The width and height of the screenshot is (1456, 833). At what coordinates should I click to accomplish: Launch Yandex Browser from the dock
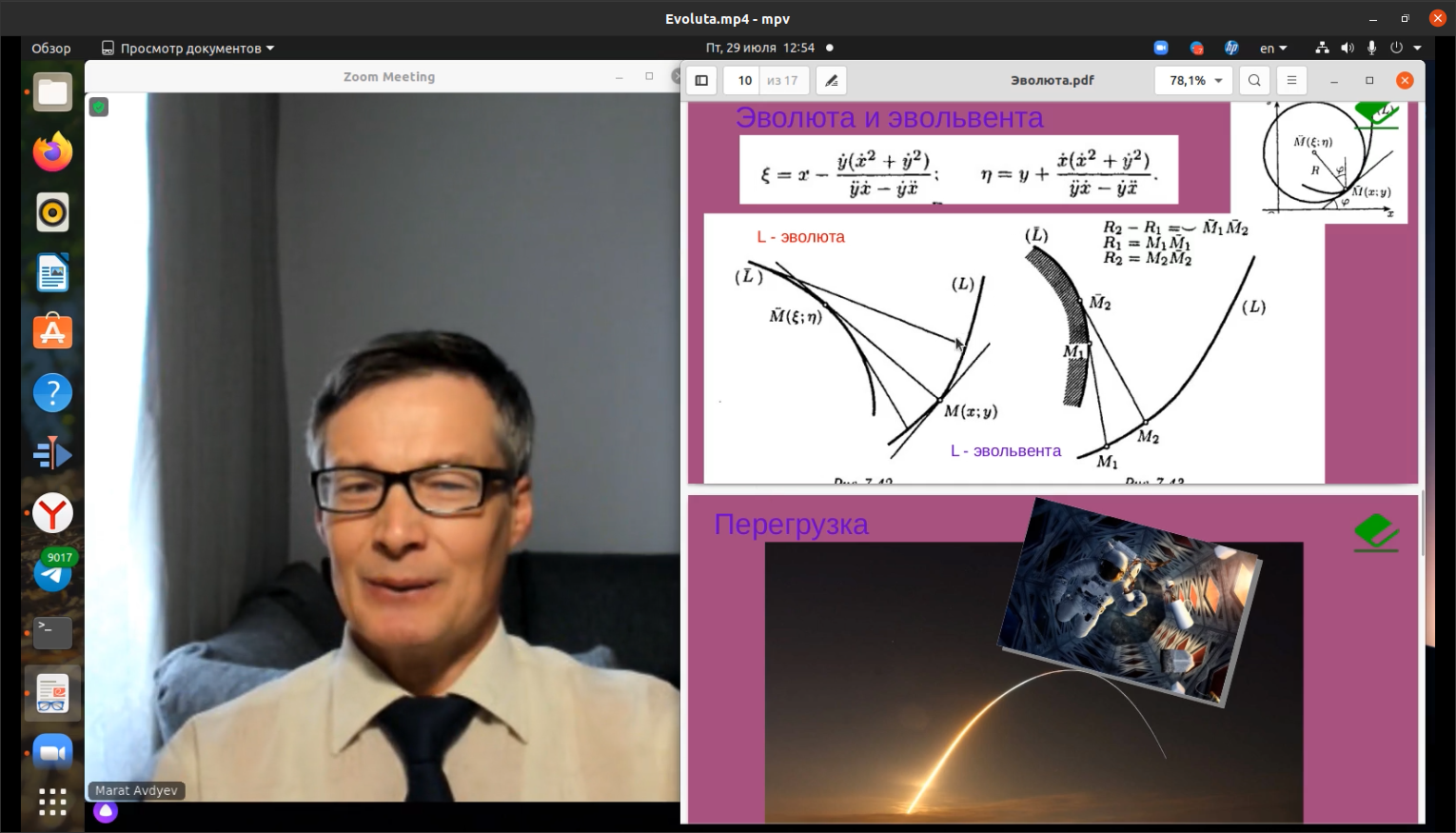[x=52, y=513]
